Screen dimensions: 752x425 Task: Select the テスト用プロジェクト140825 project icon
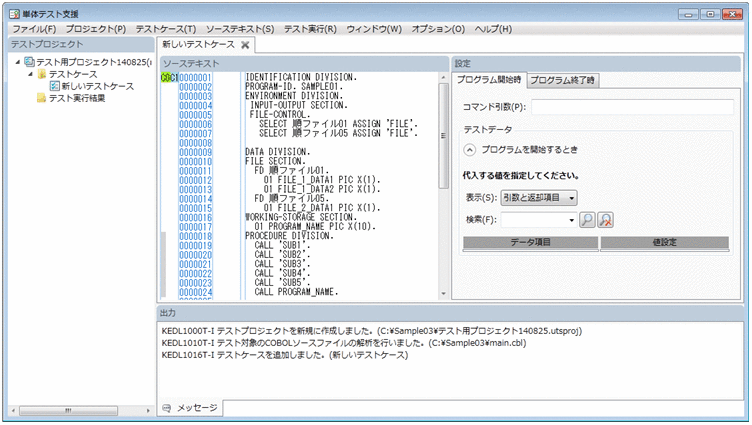click(29, 62)
